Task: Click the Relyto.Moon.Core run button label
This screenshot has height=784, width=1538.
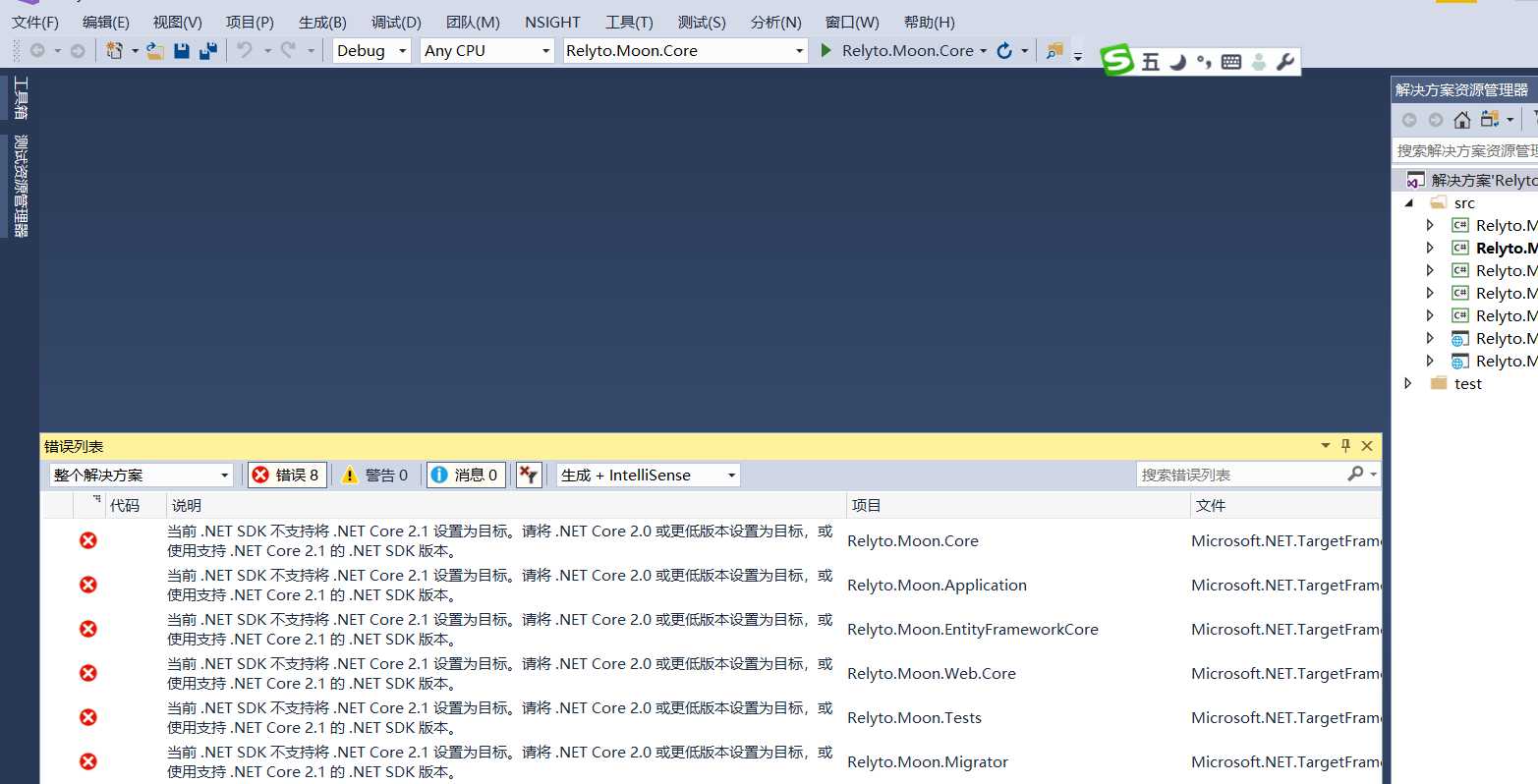Action: point(908,50)
